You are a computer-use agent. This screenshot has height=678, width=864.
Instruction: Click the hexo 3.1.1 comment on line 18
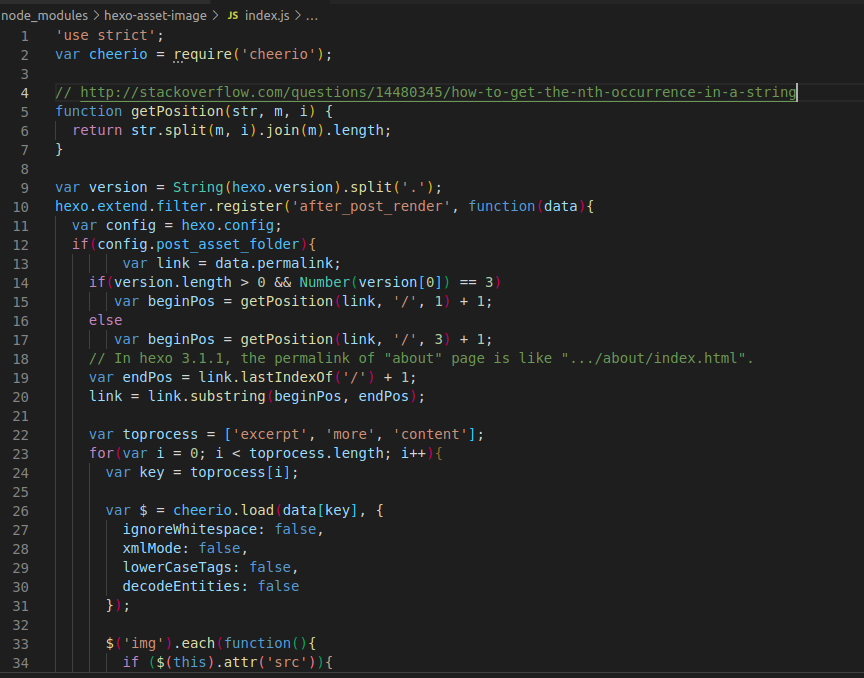point(421,358)
